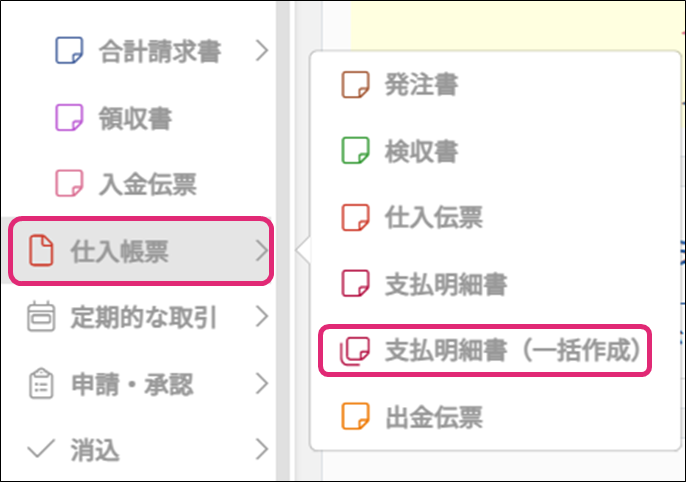Open 領収書 in the sidebar

(135, 118)
